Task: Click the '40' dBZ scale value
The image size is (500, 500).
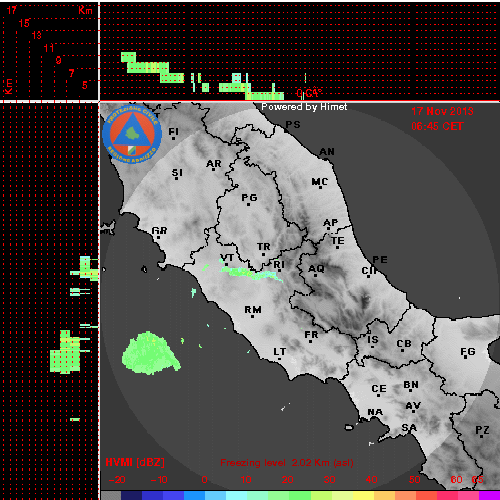Action: pyautogui.click(x=371, y=480)
